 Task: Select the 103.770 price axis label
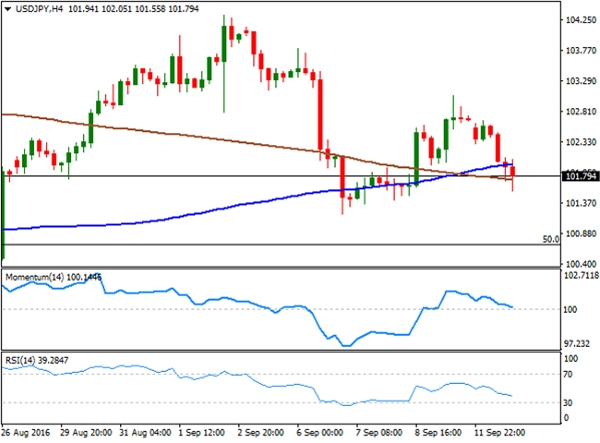pos(581,50)
